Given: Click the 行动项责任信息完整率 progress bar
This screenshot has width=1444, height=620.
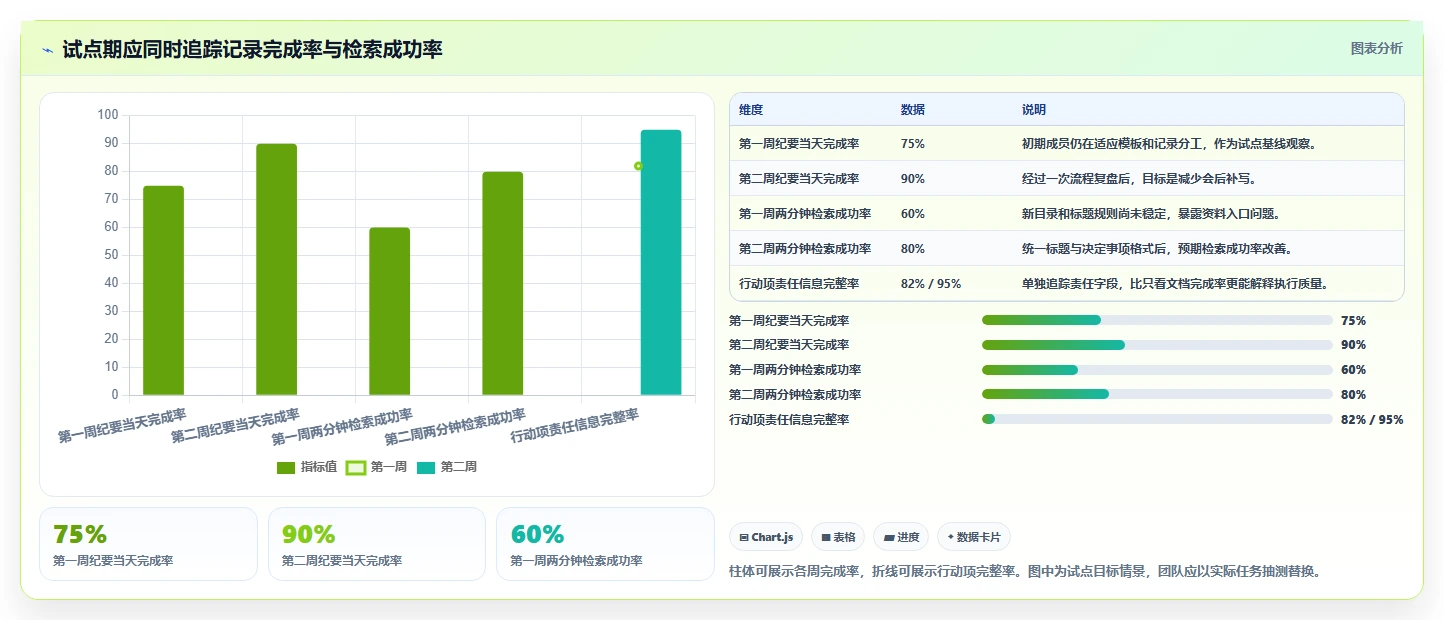Looking at the screenshot, I should click(1157, 419).
